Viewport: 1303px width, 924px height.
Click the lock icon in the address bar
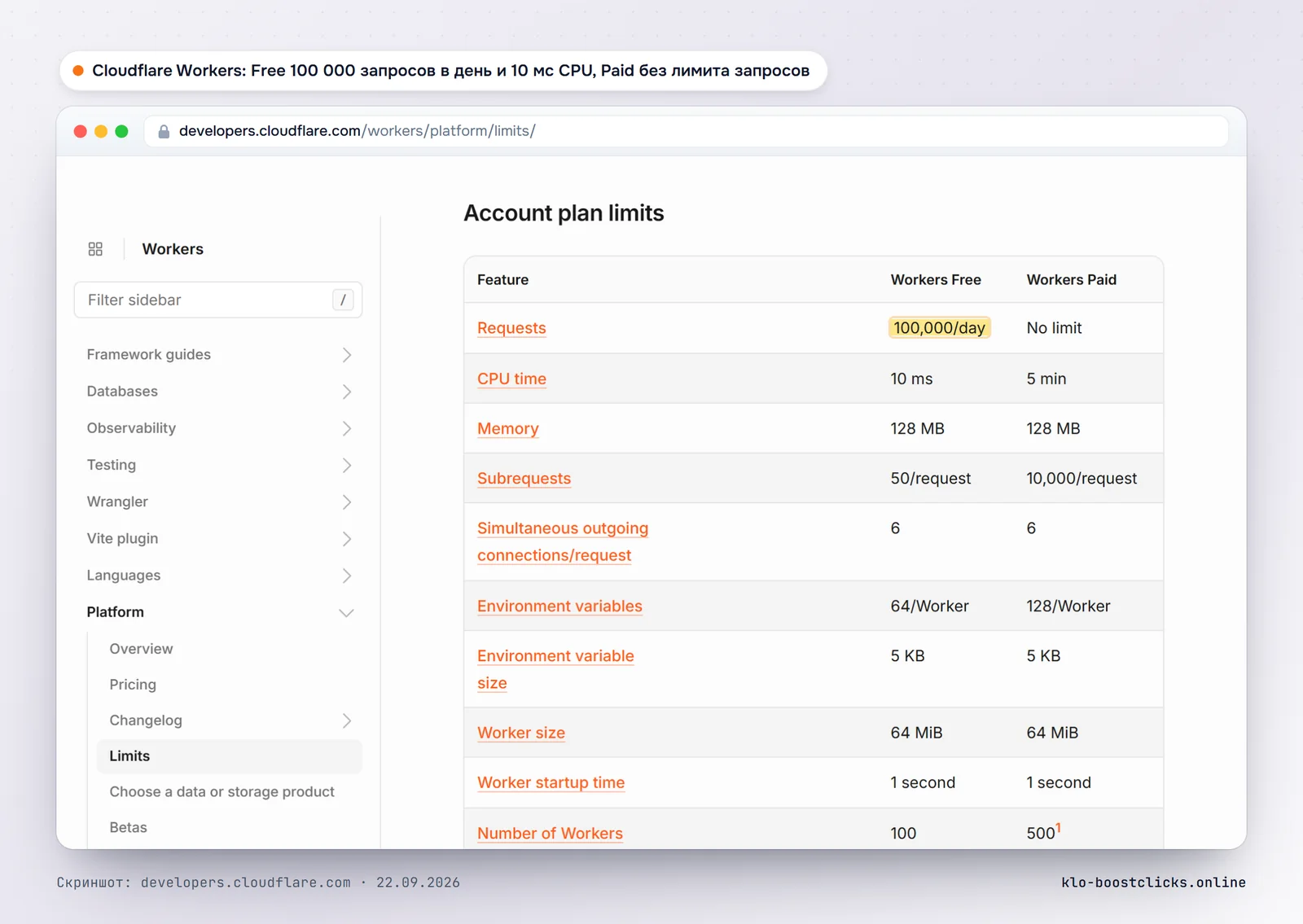tap(164, 131)
